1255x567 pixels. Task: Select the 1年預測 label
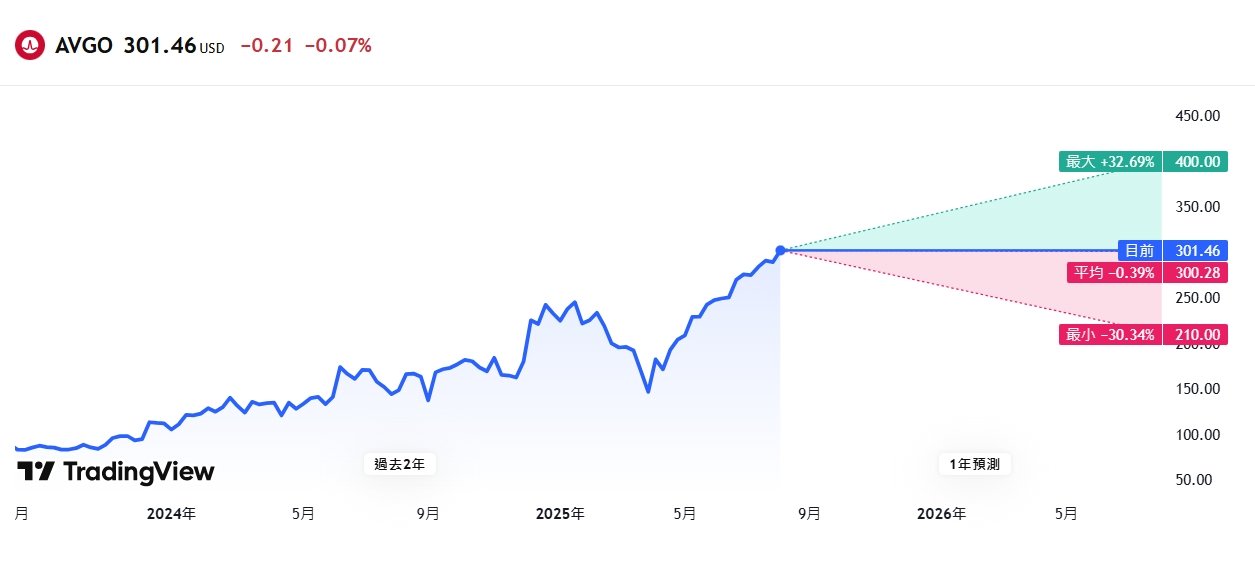[975, 464]
